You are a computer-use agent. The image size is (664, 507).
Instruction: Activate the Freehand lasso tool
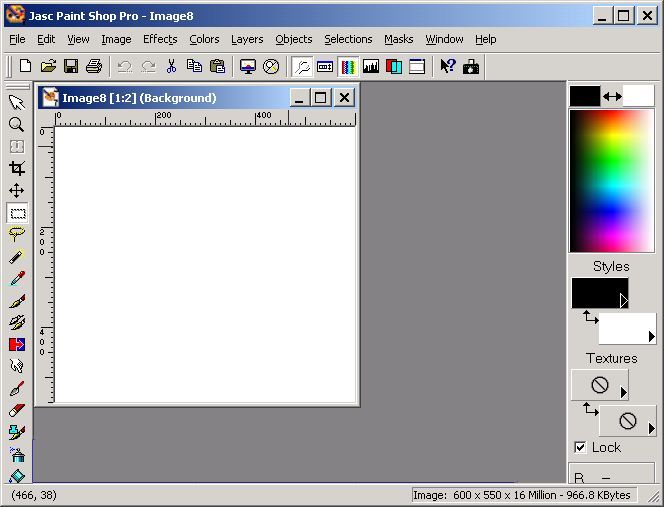17,234
